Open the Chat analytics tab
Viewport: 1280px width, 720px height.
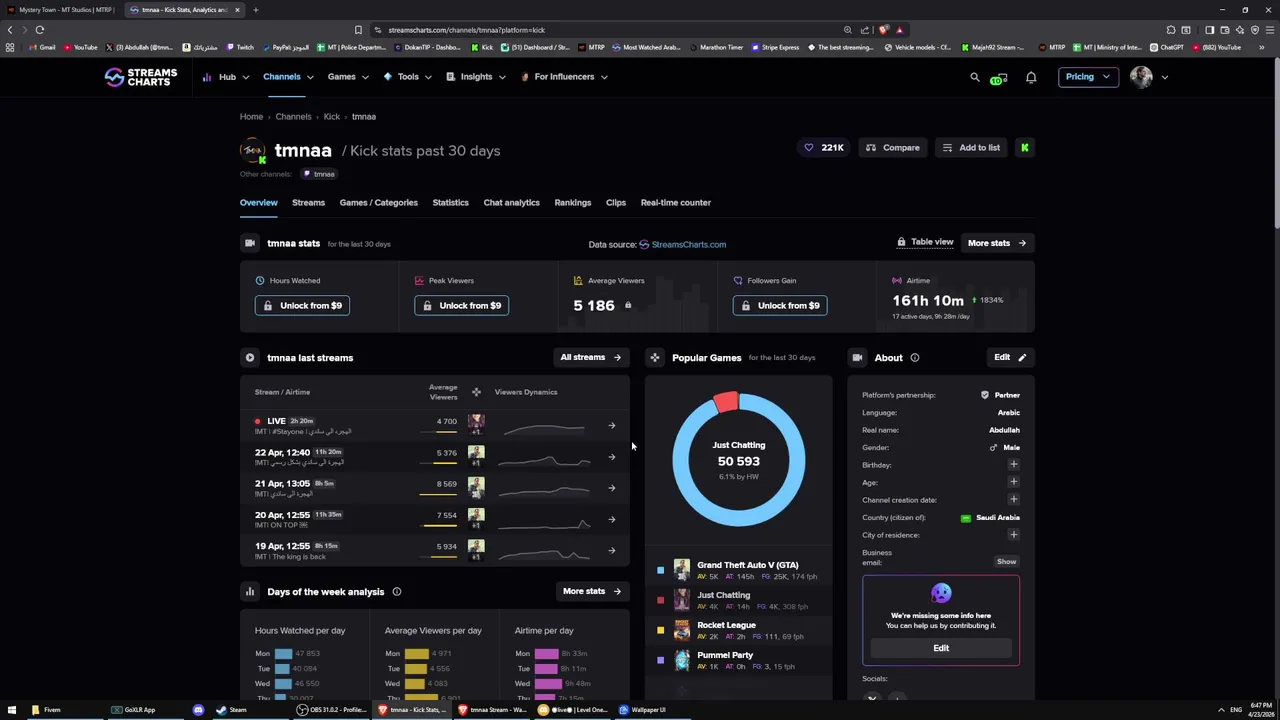511,203
